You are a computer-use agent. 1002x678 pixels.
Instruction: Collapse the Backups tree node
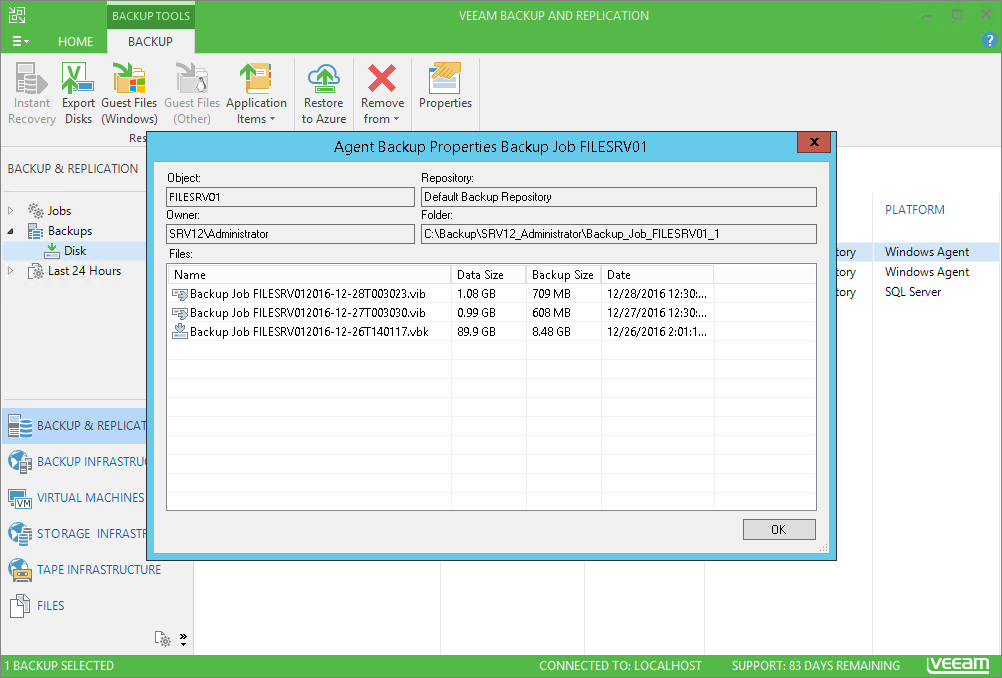click(x=11, y=231)
